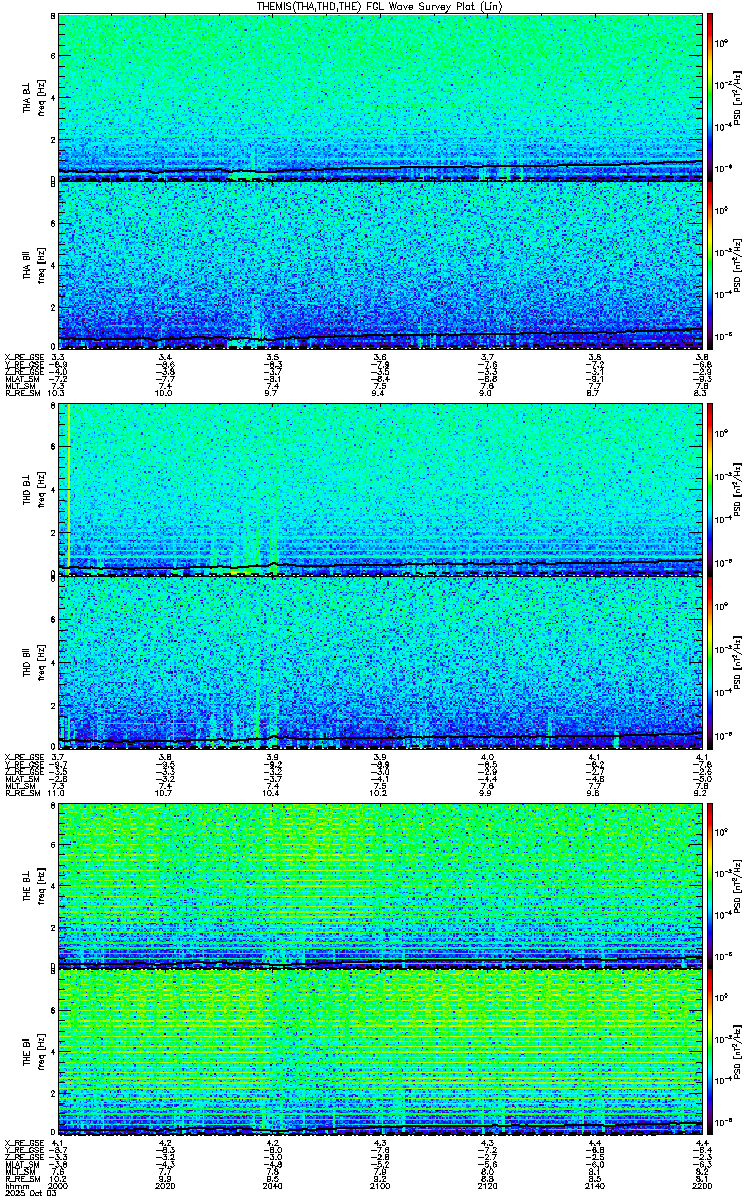Viewport: 750px width, 1200px height.
Task: Click the 2100 time tick label
Action: [x=380, y=1187]
